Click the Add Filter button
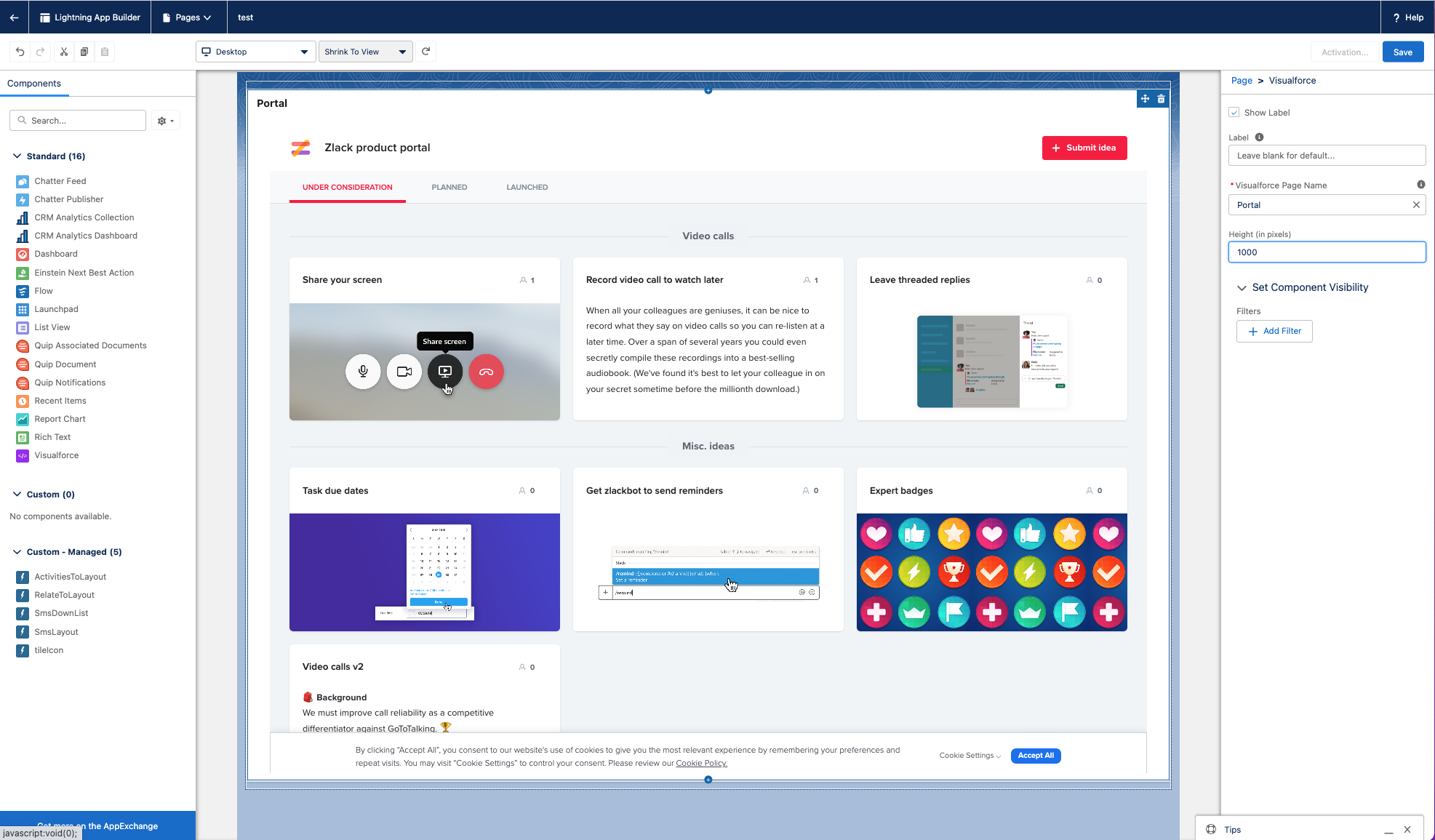The width and height of the screenshot is (1435, 840). pos(1274,332)
